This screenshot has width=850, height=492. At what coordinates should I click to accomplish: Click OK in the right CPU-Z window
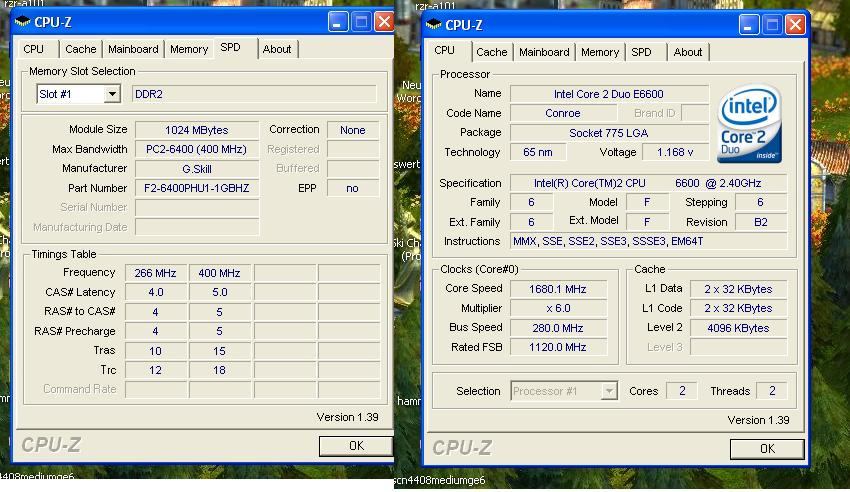[767, 449]
